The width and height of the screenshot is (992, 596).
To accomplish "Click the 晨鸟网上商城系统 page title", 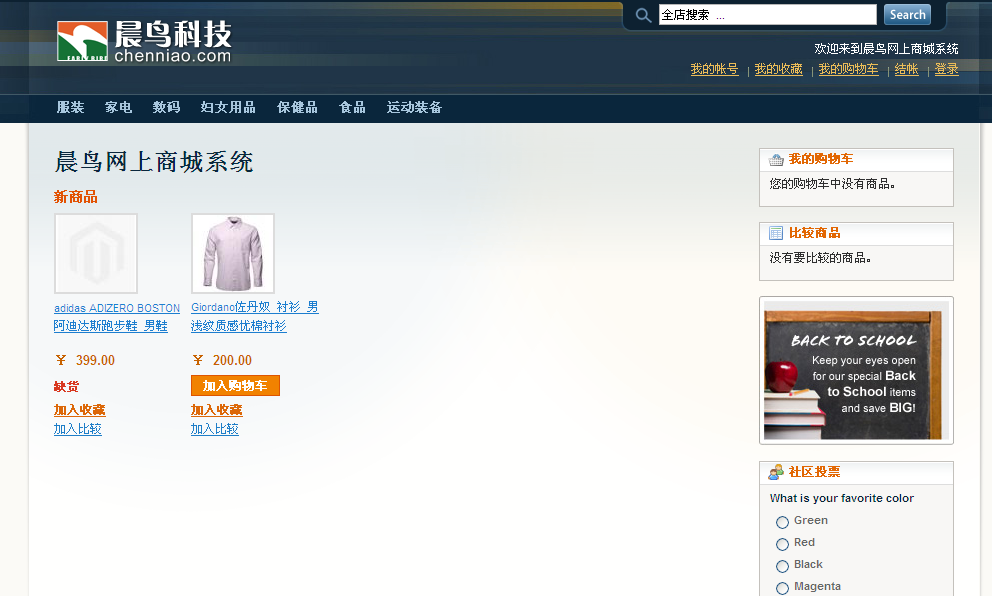I will point(154,162).
